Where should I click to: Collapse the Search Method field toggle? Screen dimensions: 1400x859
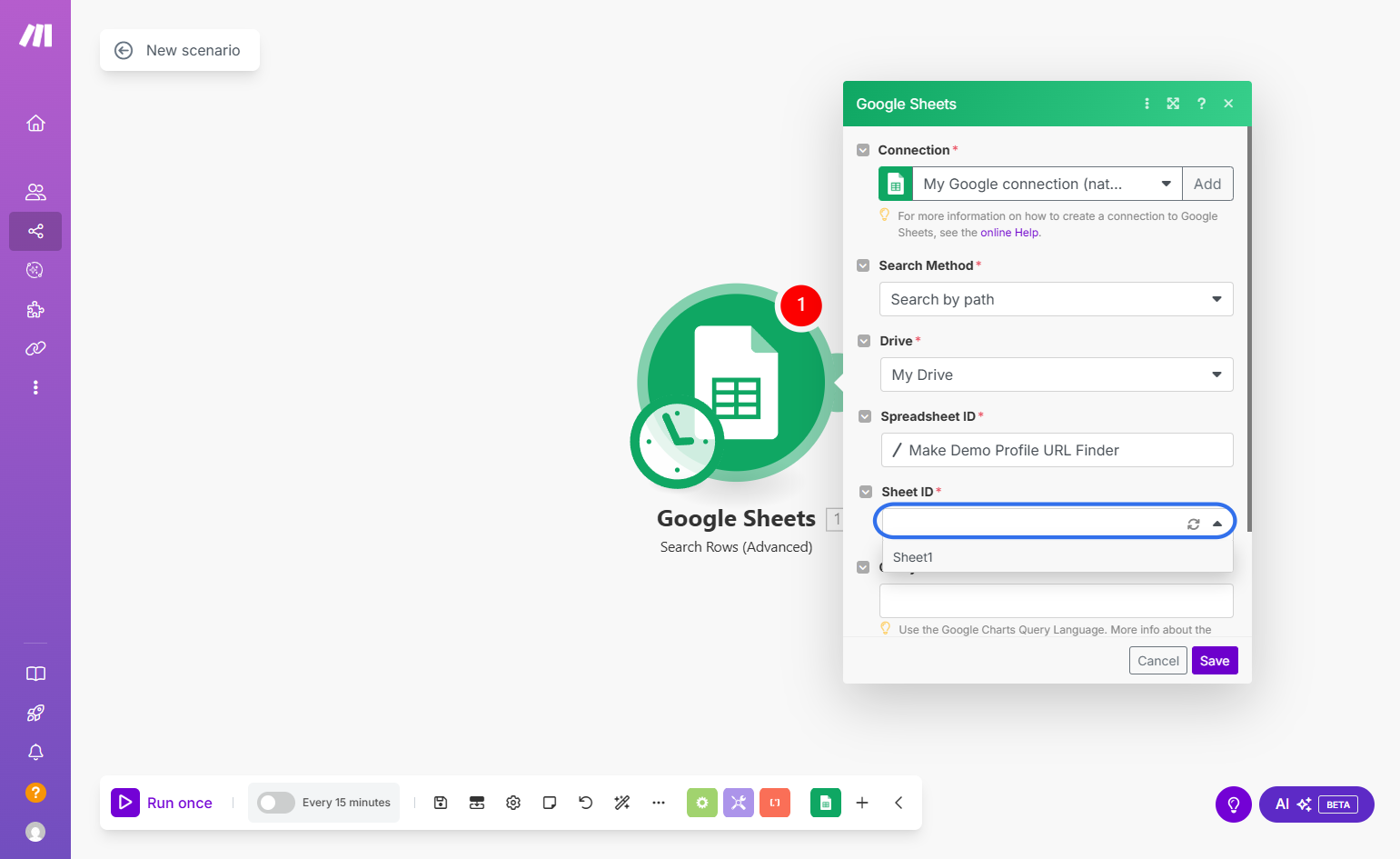pyautogui.click(x=863, y=265)
